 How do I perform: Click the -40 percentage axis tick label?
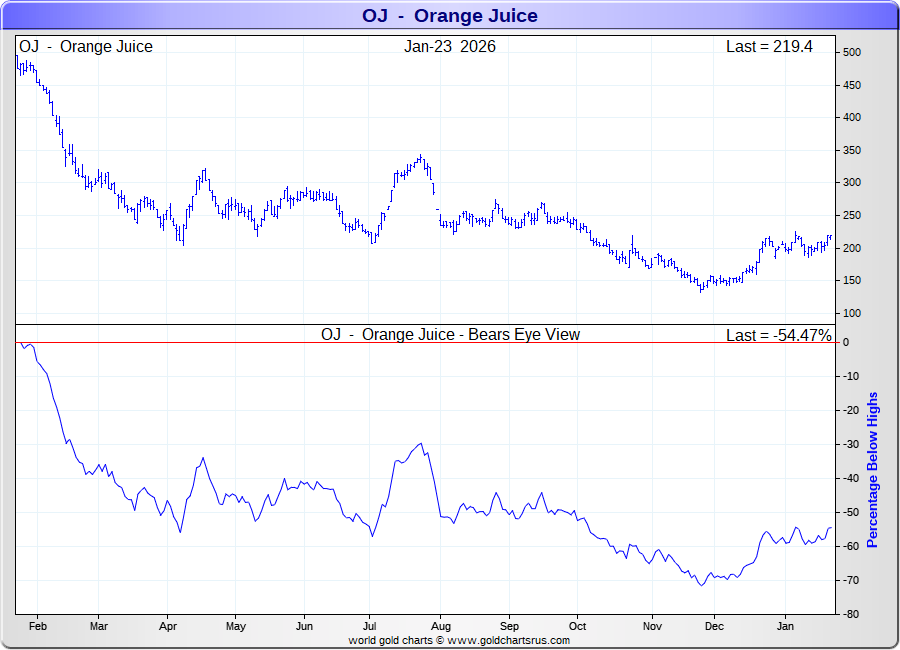pyautogui.click(x=850, y=478)
